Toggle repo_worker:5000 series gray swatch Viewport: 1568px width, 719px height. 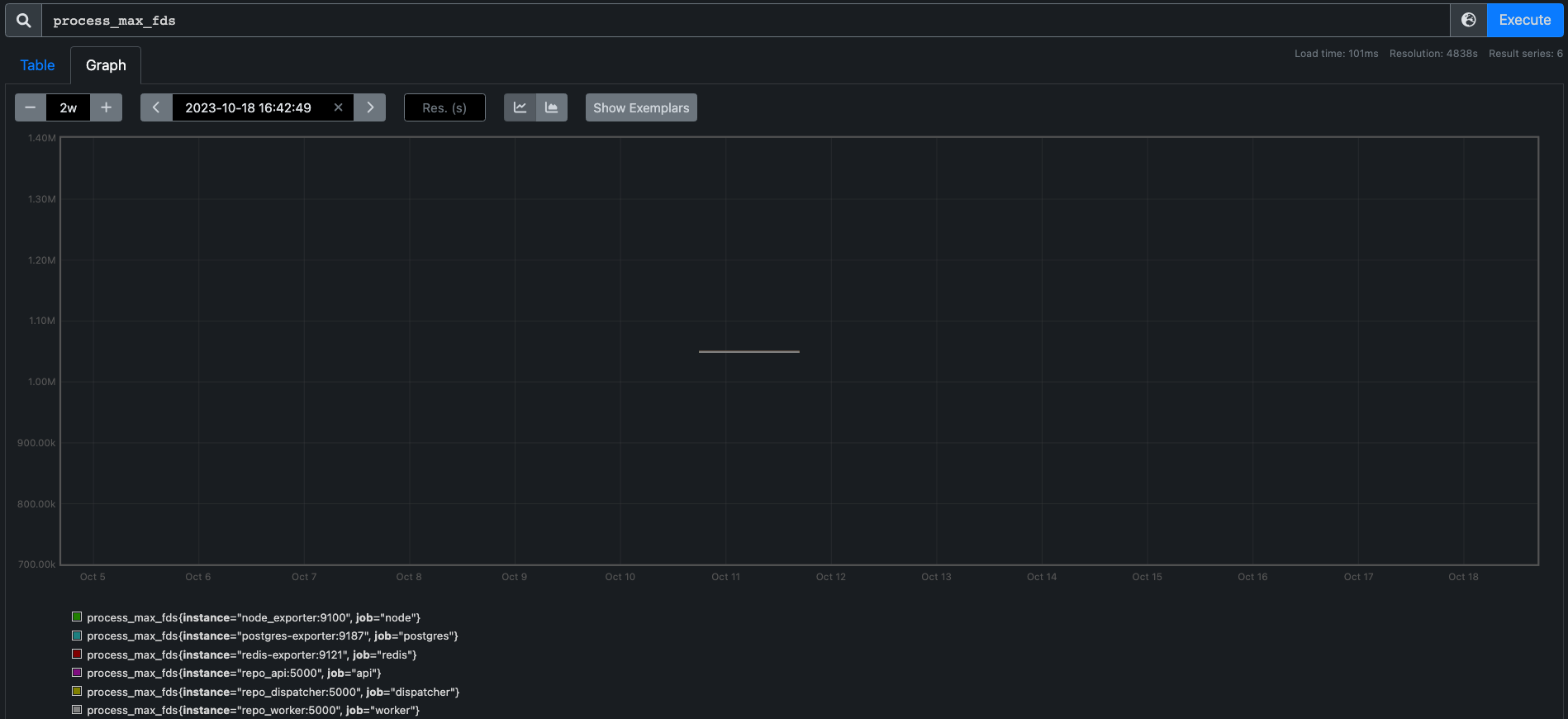pos(77,709)
